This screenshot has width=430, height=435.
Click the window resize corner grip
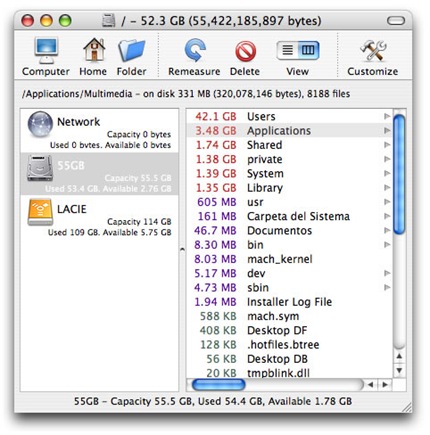pos(406,407)
